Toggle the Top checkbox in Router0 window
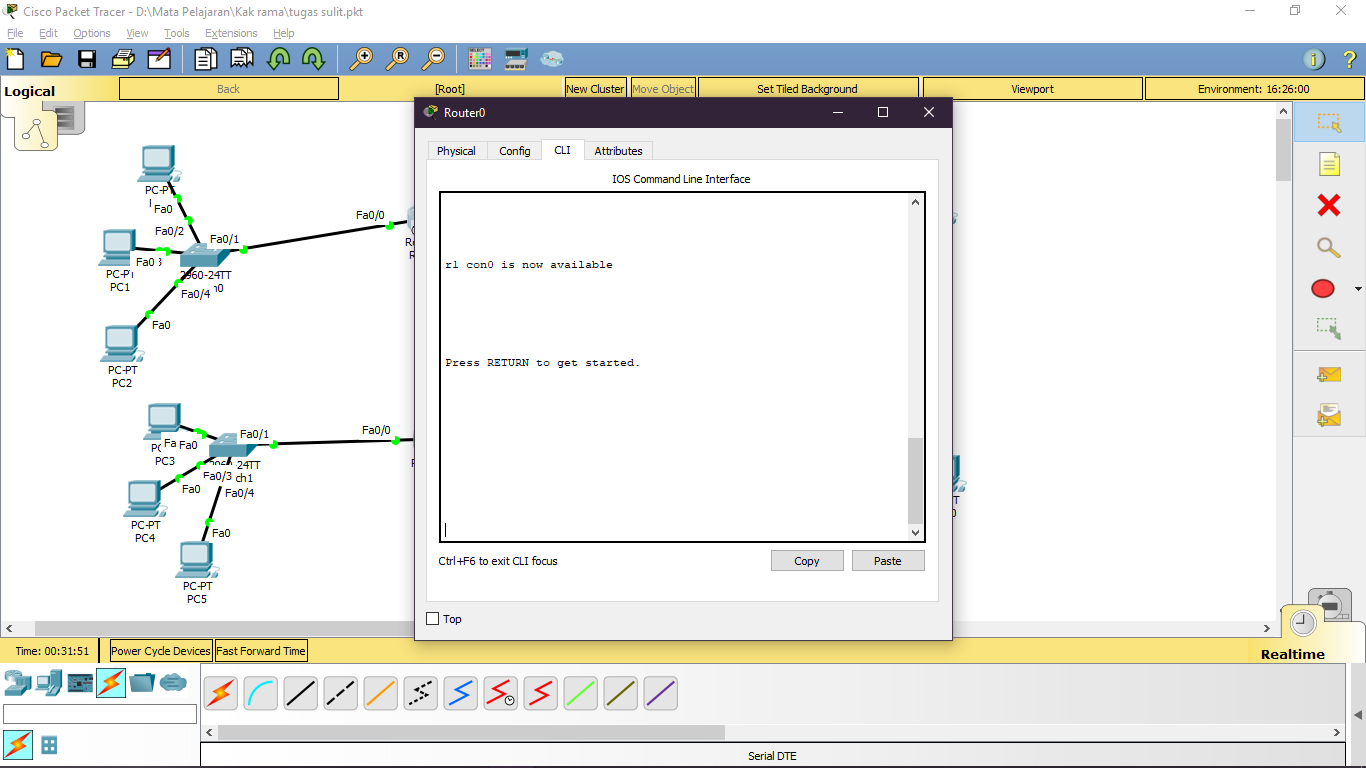The height and width of the screenshot is (768, 1366). point(432,618)
